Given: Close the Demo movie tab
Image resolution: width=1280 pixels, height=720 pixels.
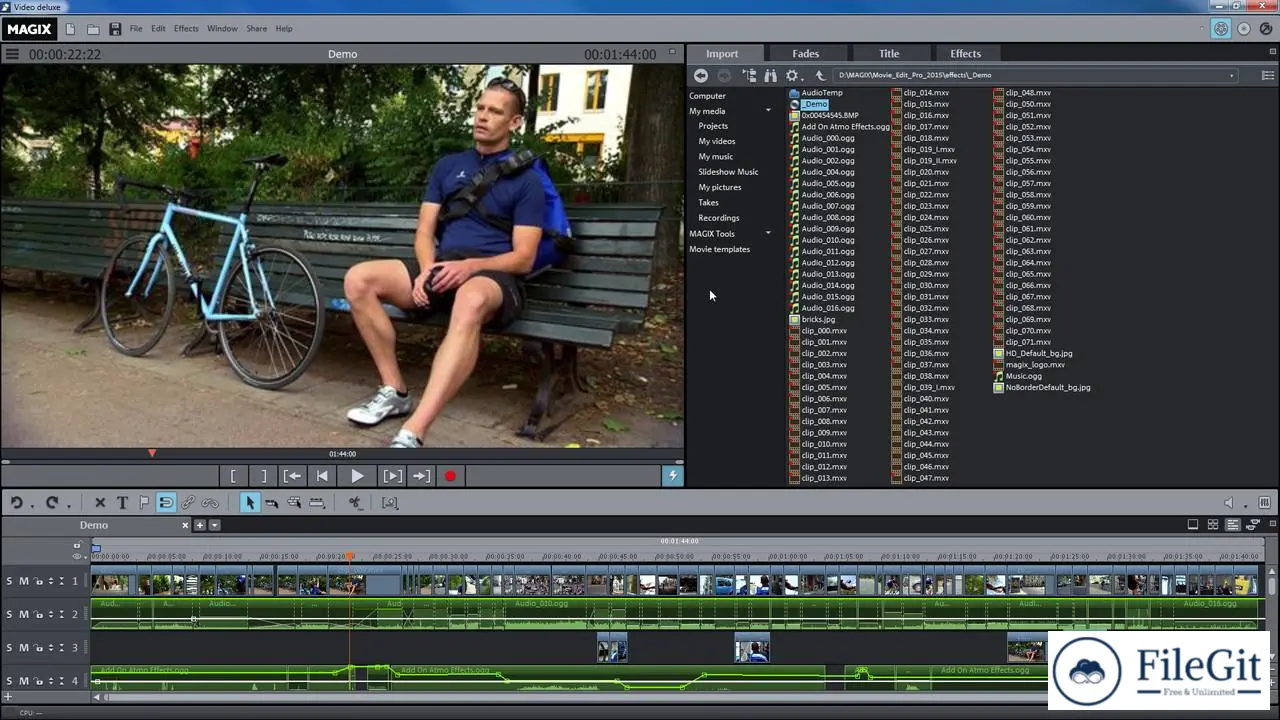Looking at the screenshot, I should click(x=185, y=525).
